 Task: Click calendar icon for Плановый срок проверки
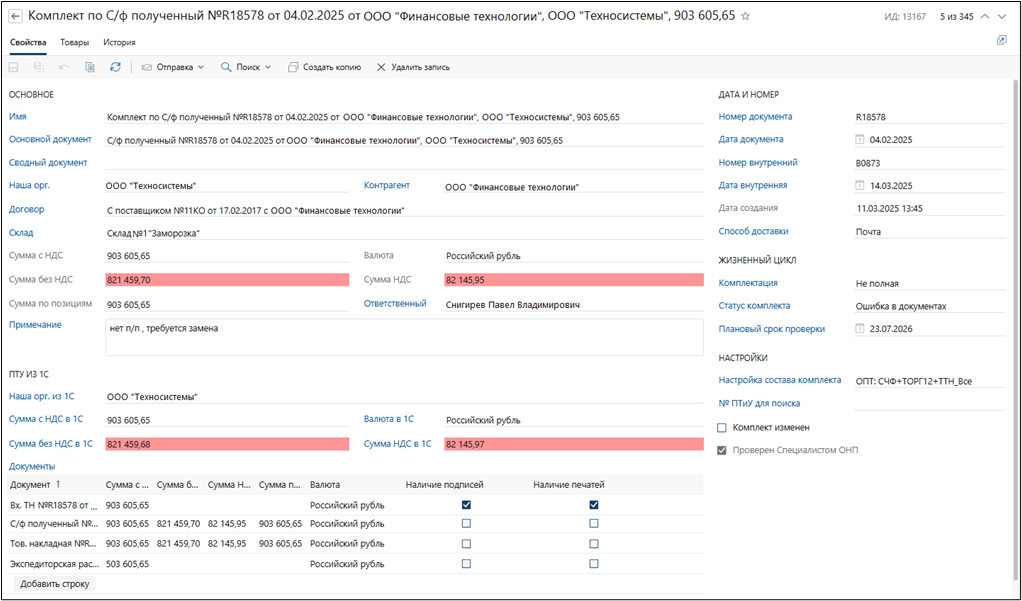coord(860,329)
